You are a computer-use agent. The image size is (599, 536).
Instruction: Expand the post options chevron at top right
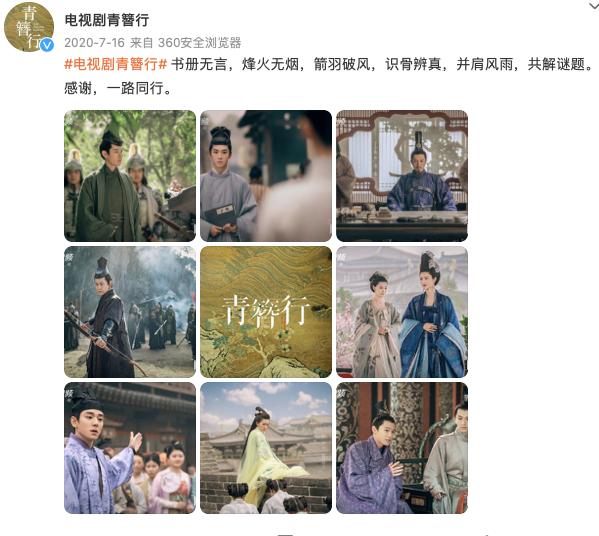tap(593, 6)
